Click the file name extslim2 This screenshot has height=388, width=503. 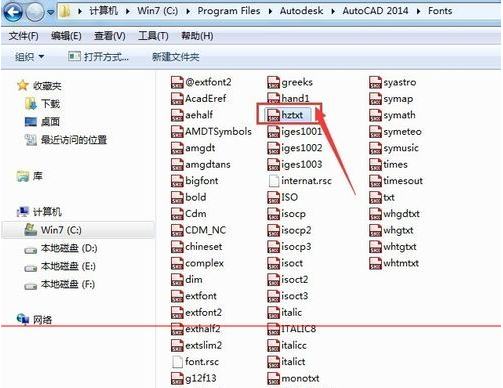click(203, 345)
